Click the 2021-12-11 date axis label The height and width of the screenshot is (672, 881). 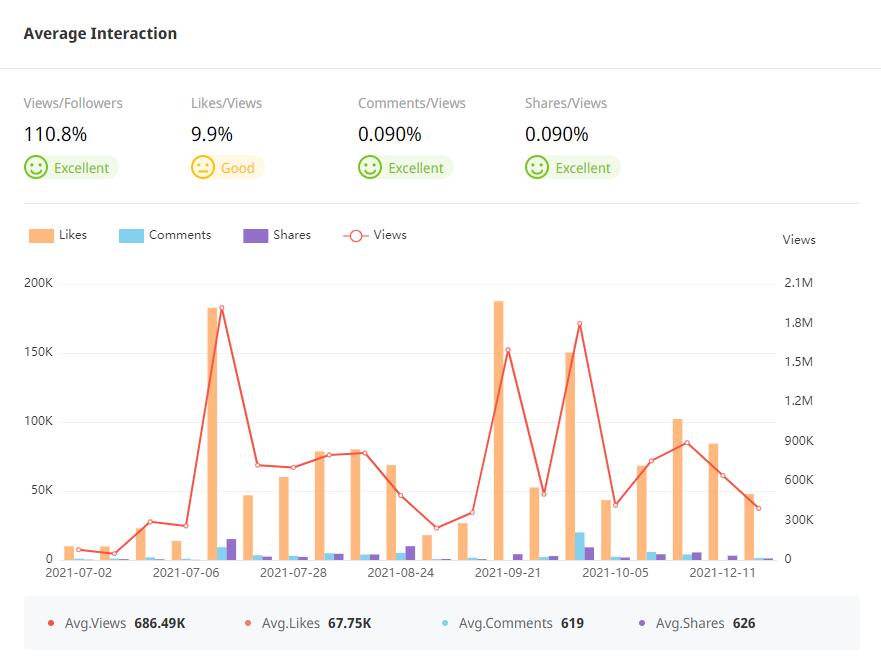(x=723, y=573)
